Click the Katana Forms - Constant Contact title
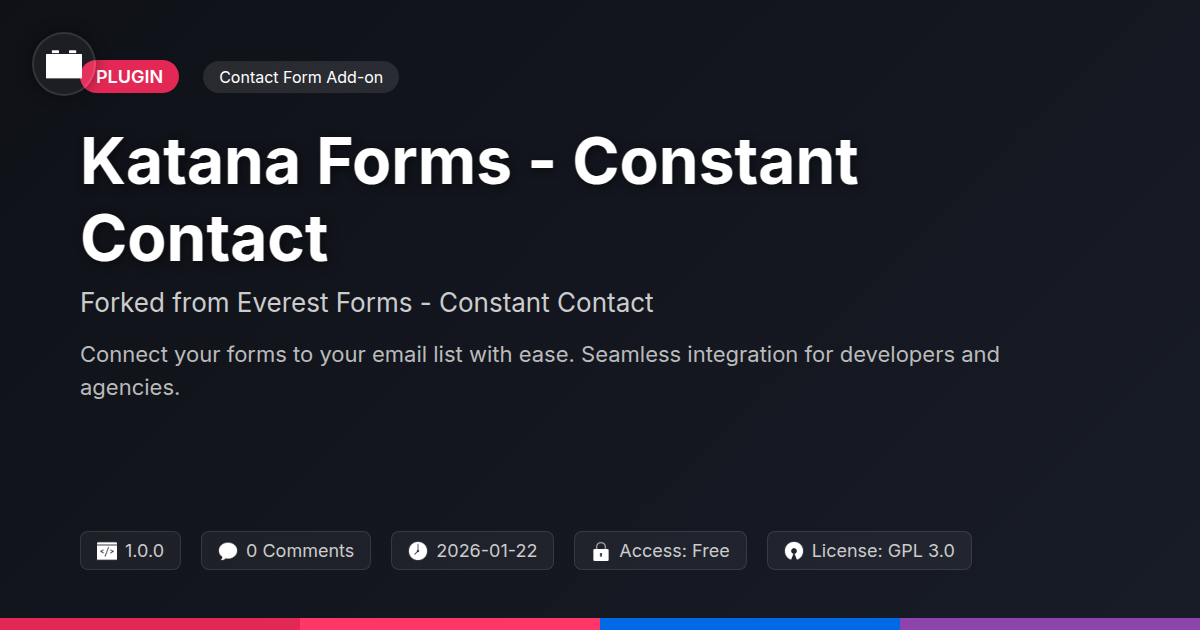Image resolution: width=1200 pixels, height=630 pixels. [469, 199]
